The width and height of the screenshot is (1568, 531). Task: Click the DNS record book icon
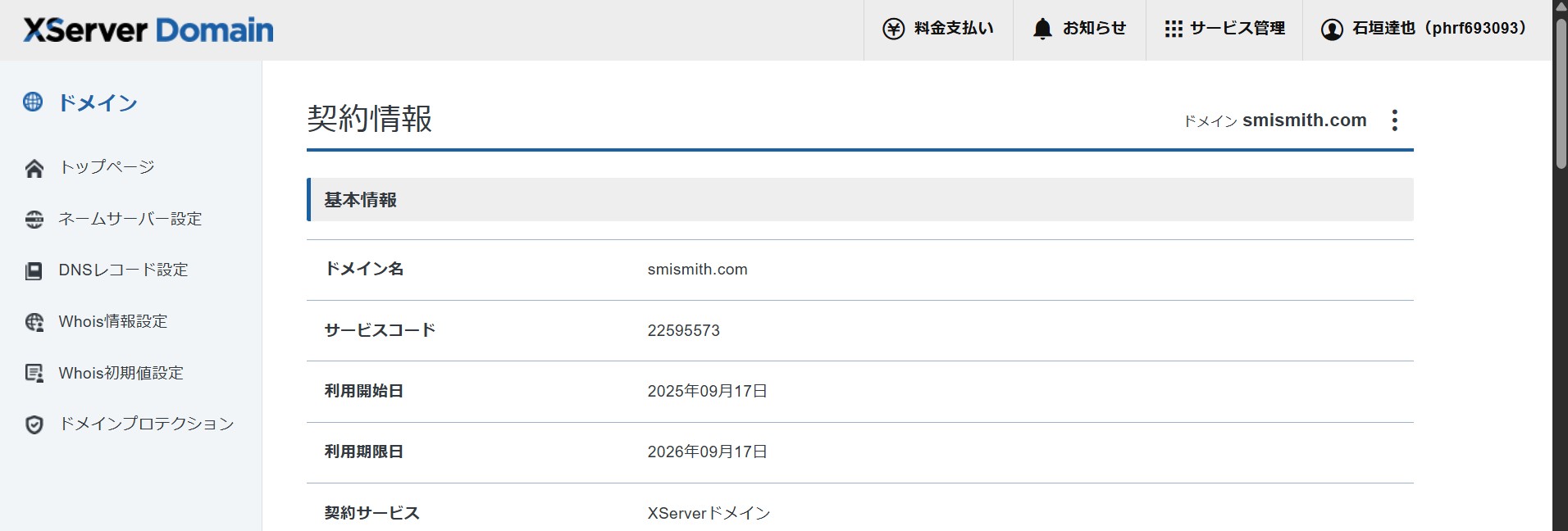point(34,270)
